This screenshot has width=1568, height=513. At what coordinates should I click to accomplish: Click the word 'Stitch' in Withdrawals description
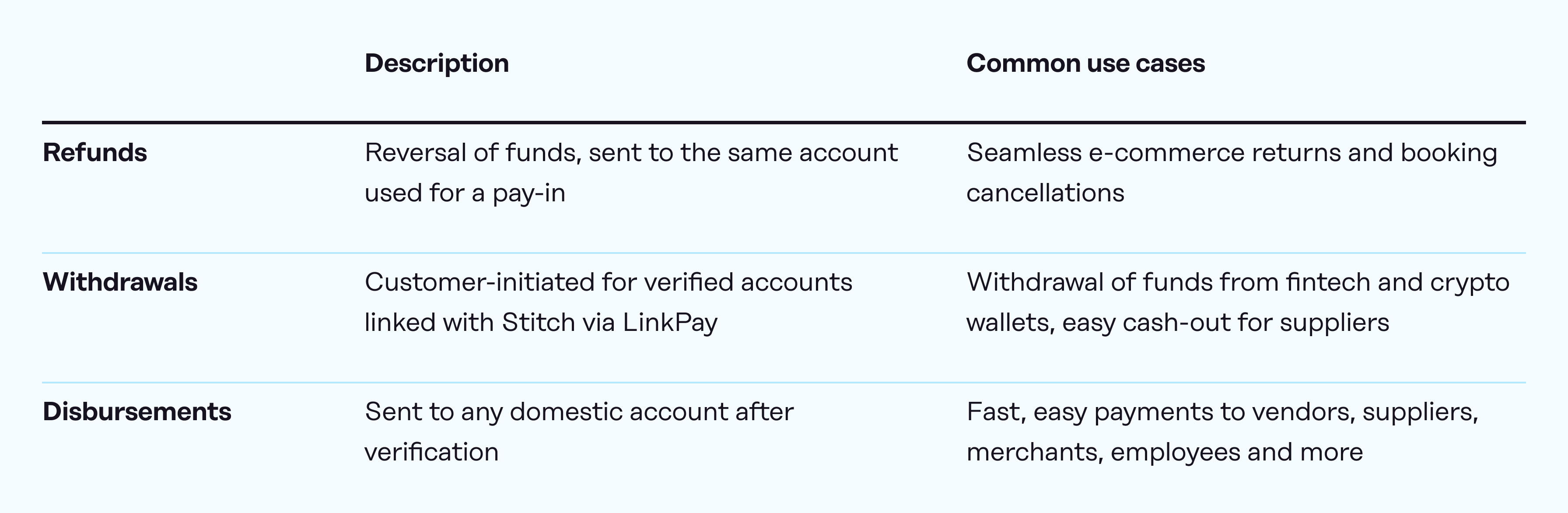[x=538, y=322]
